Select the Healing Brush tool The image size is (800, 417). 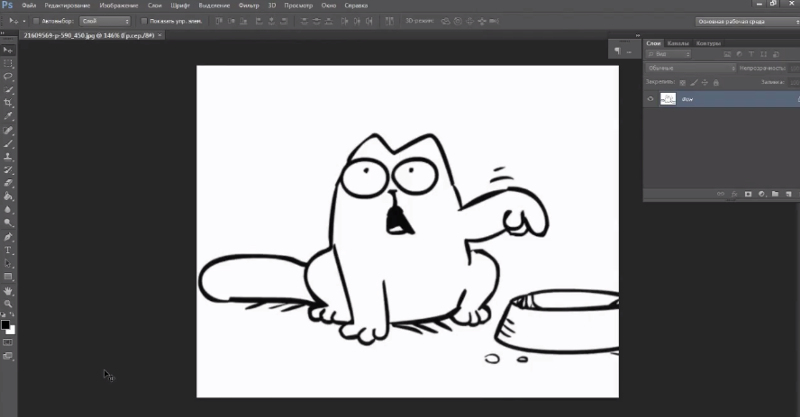click(8, 131)
